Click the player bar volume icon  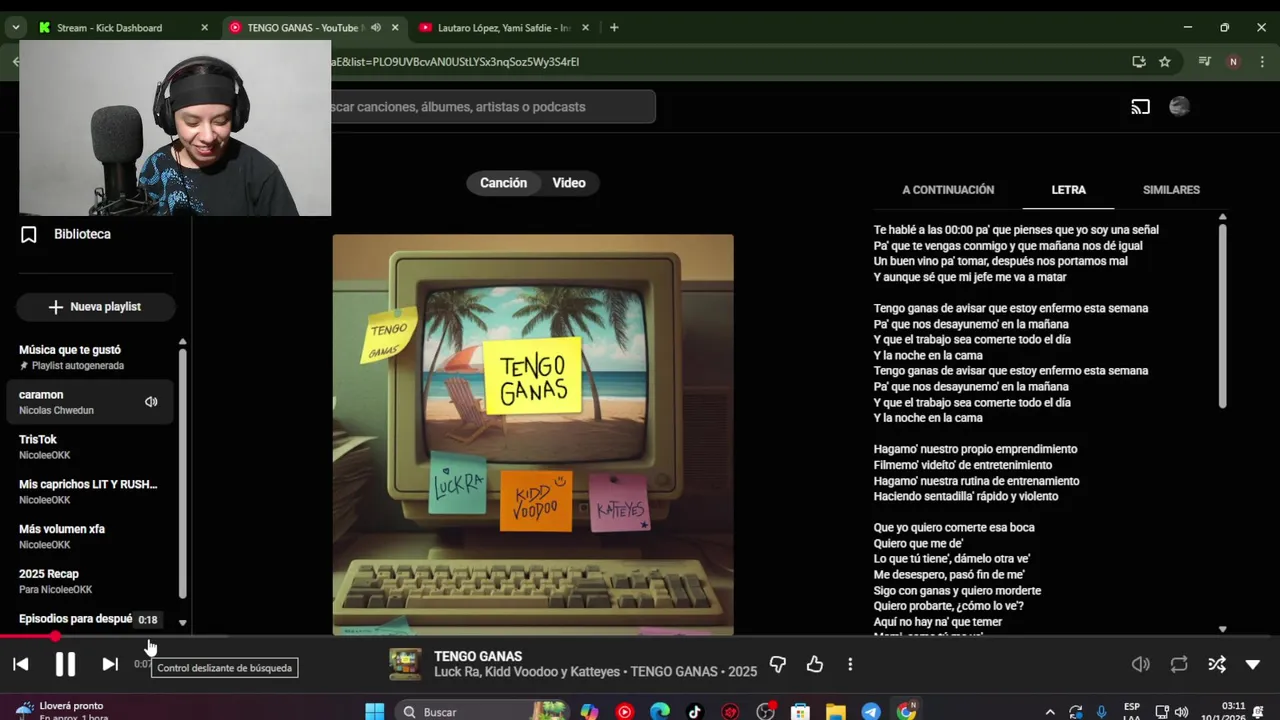click(x=1140, y=664)
